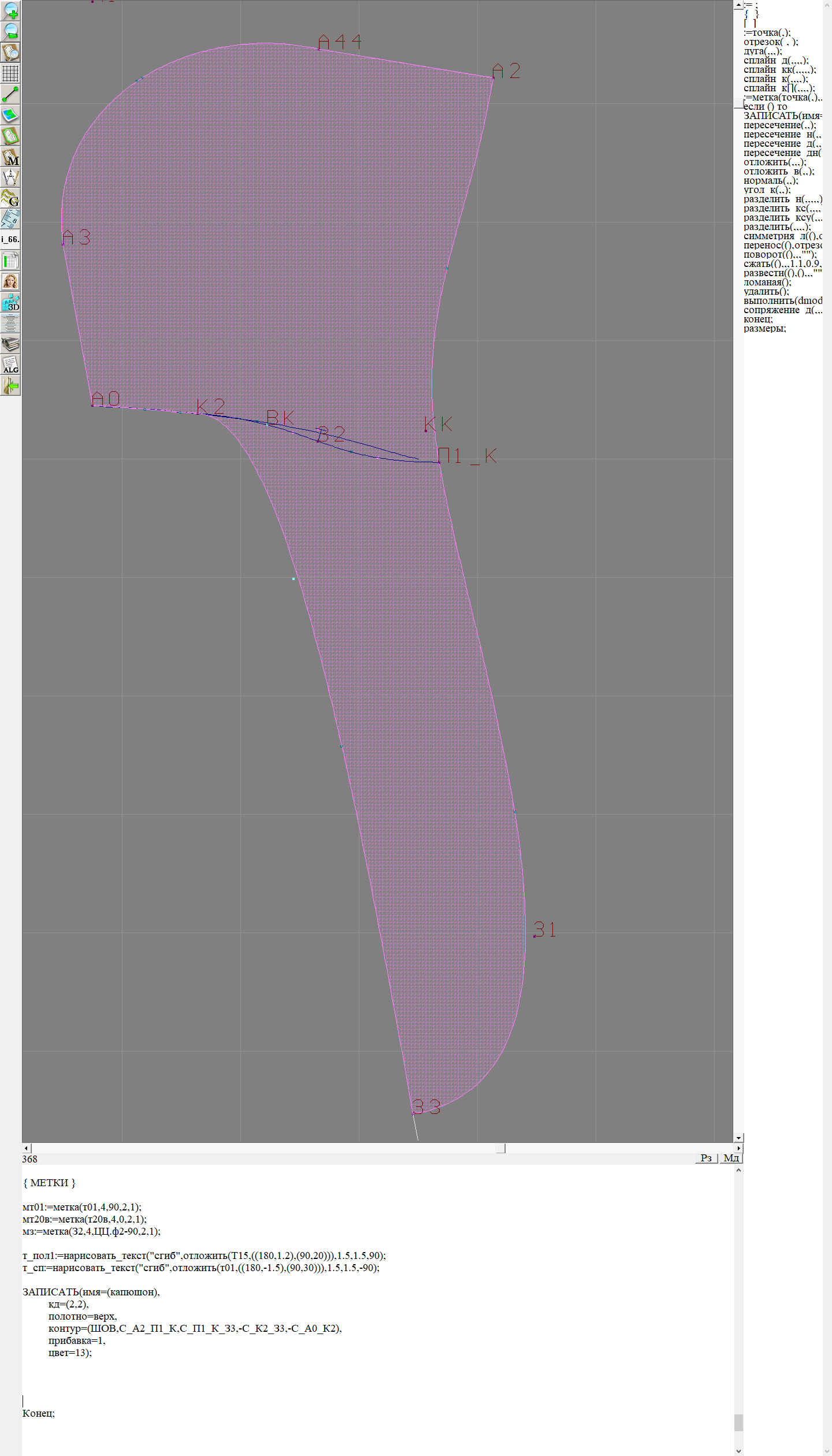Click the compass drafting tool icon
The width and height of the screenshot is (832, 1456).
(x=10, y=177)
